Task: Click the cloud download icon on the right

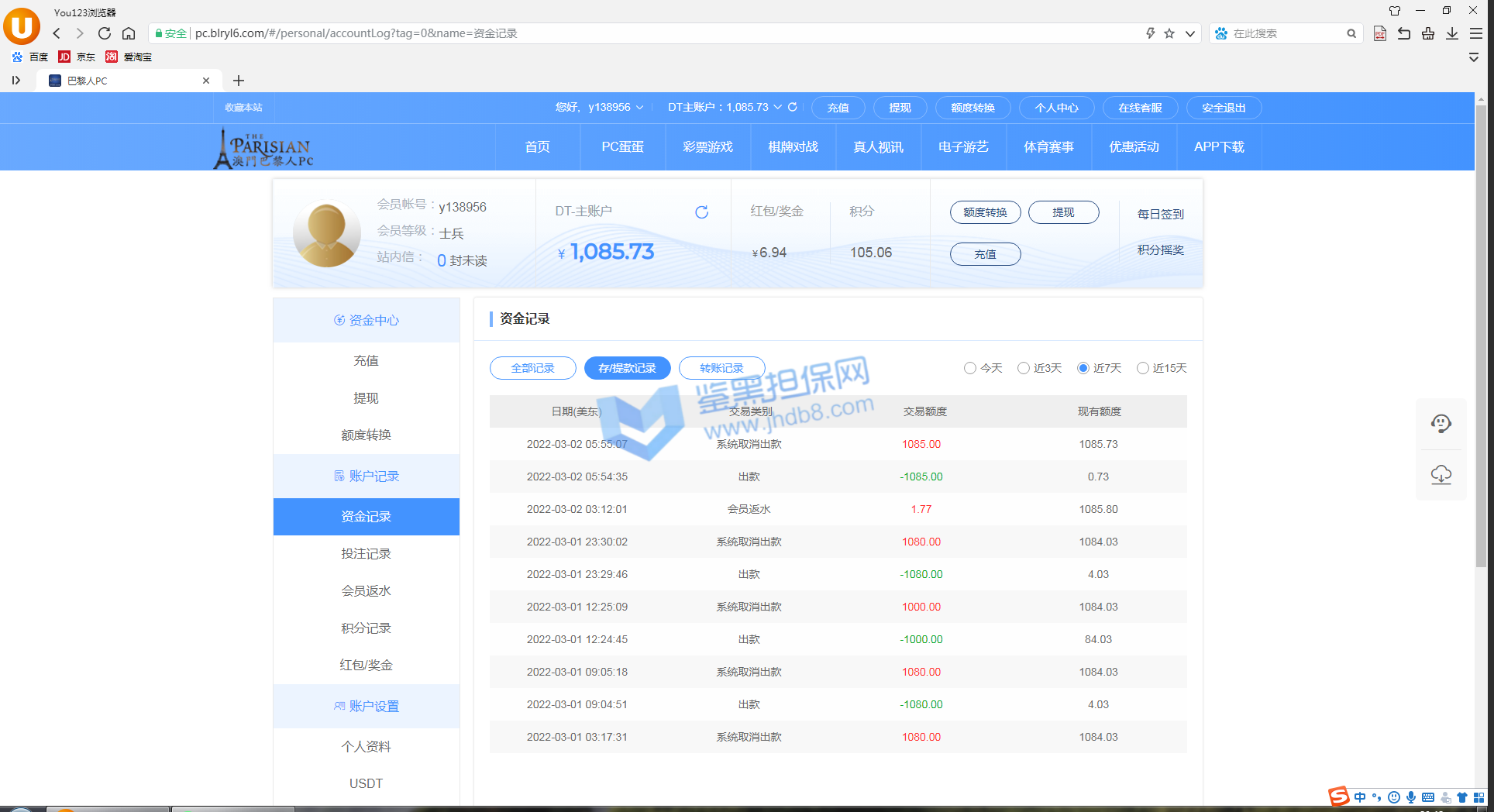Action: click(x=1441, y=475)
